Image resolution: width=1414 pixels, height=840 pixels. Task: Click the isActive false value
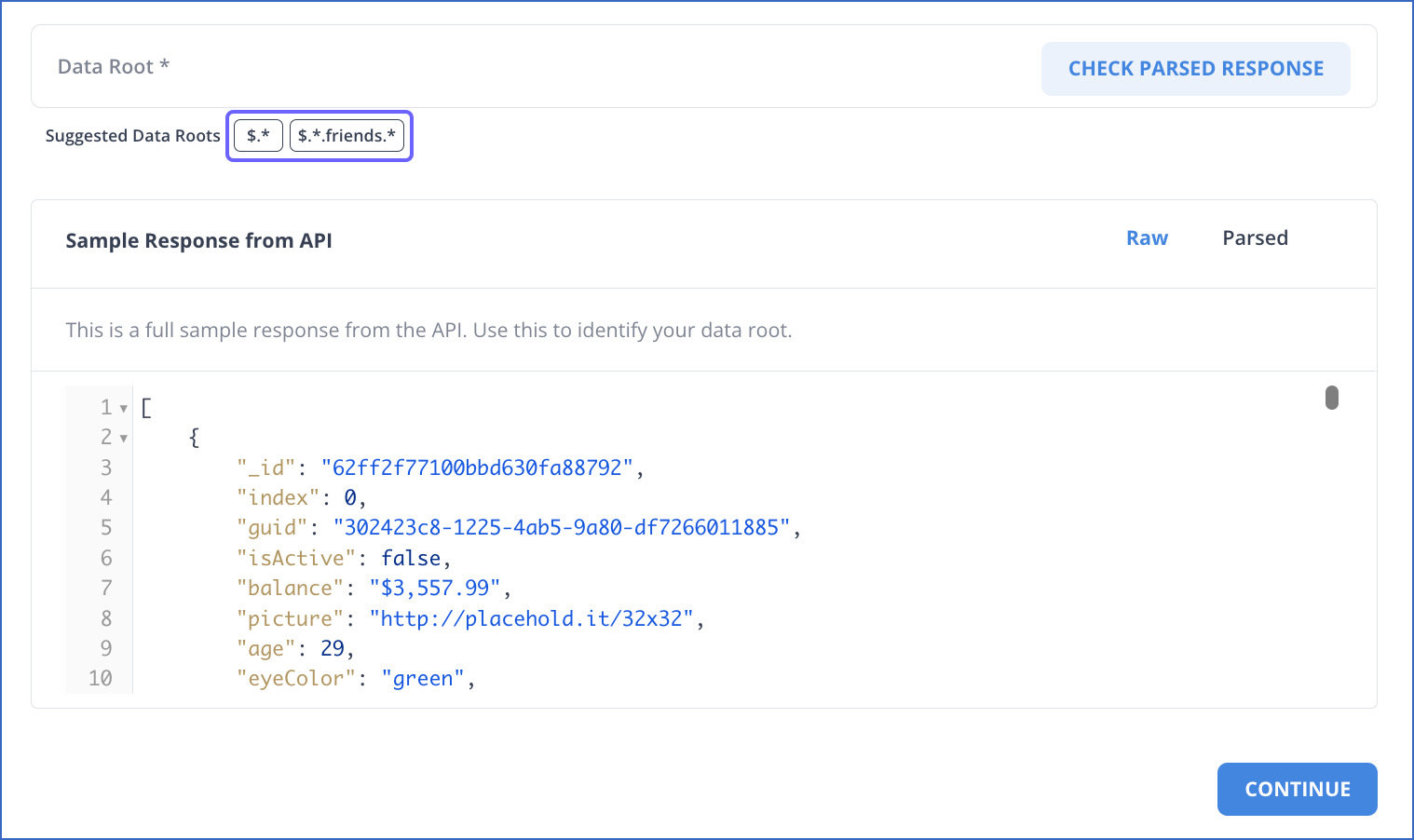pos(411,557)
